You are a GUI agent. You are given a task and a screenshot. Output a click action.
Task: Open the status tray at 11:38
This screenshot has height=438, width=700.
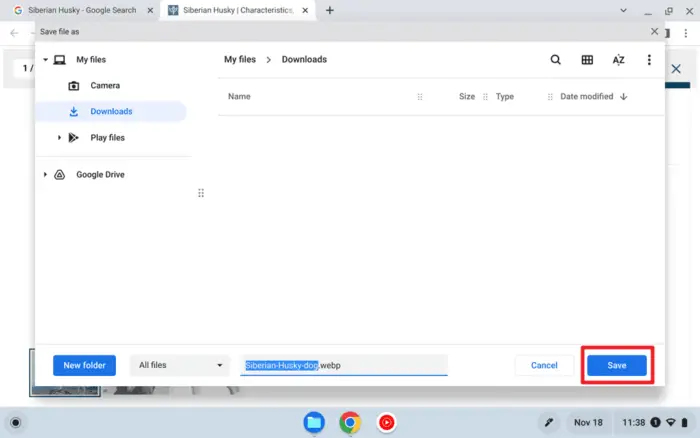tap(655, 422)
